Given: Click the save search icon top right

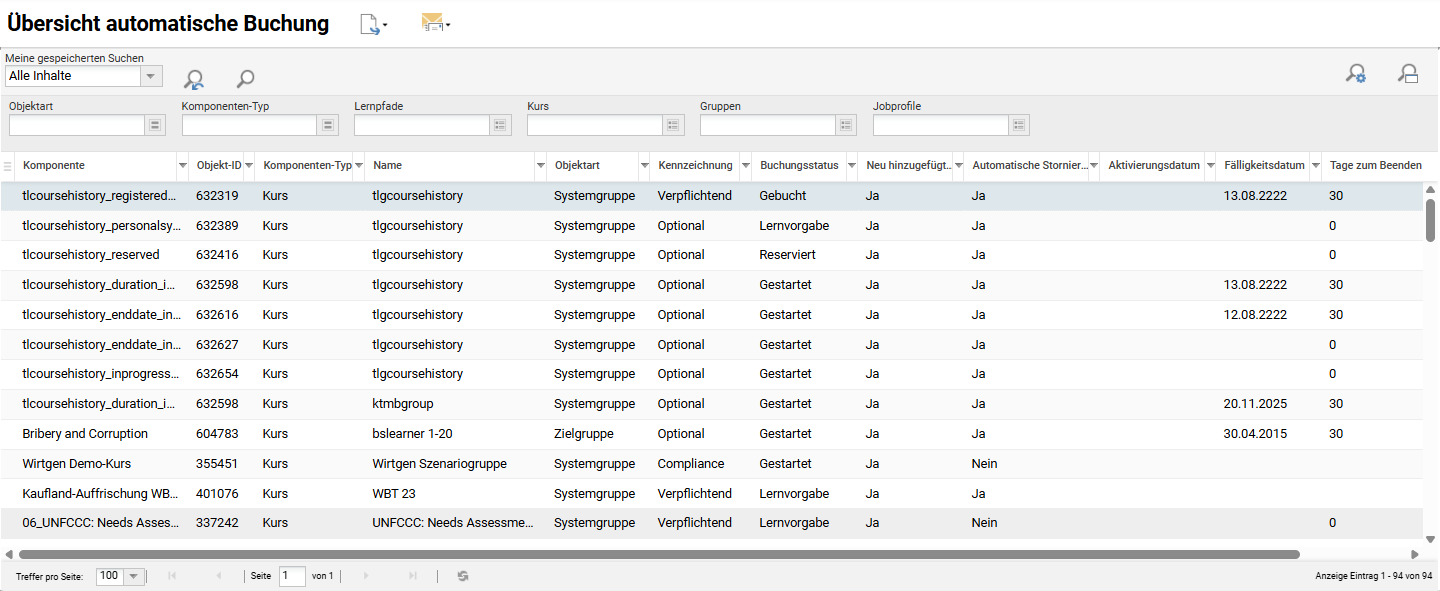Looking at the screenshot, I should tap(1408, 73).
